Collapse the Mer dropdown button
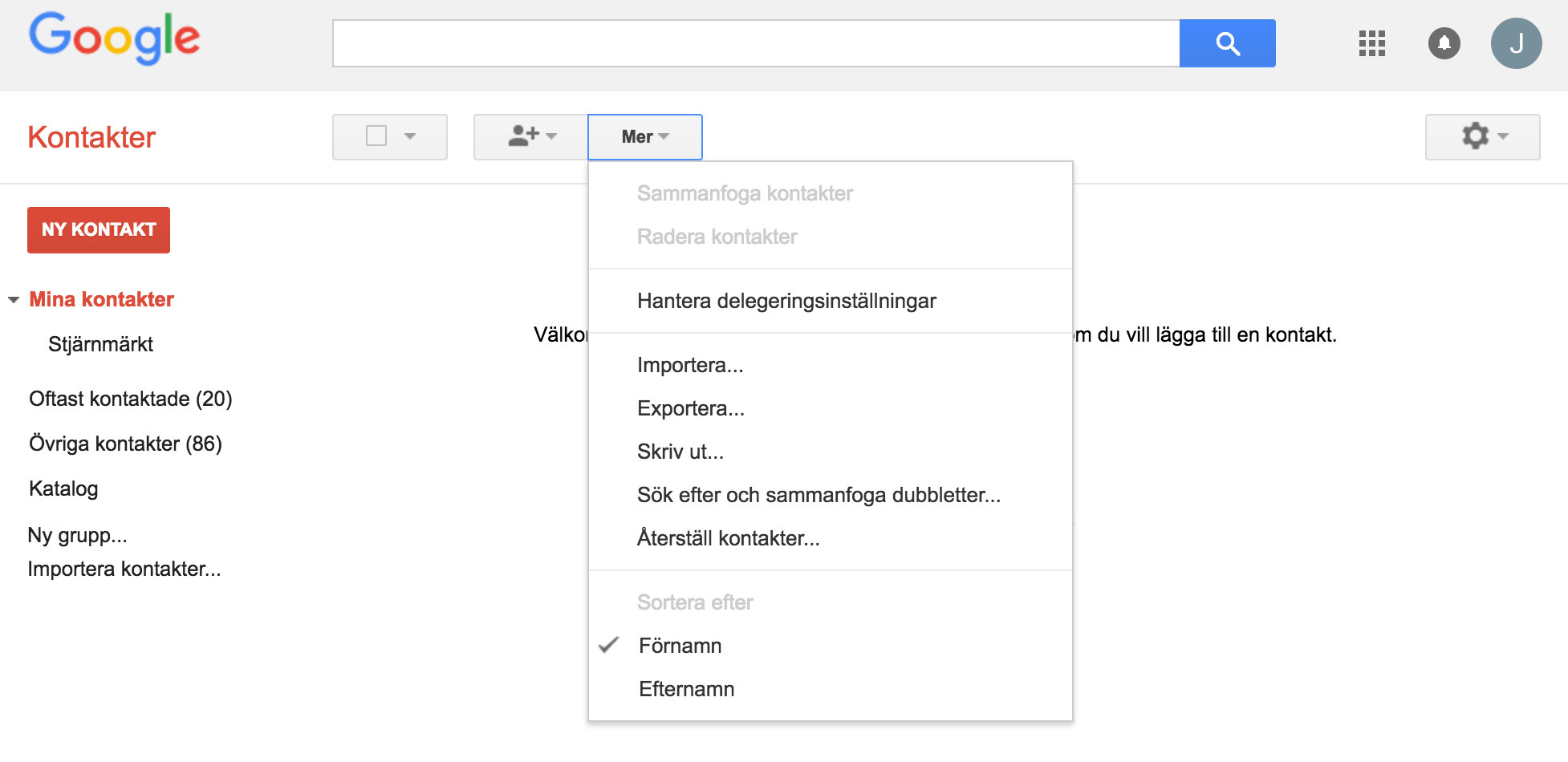 pyautogui.click(x=645, y=137)
